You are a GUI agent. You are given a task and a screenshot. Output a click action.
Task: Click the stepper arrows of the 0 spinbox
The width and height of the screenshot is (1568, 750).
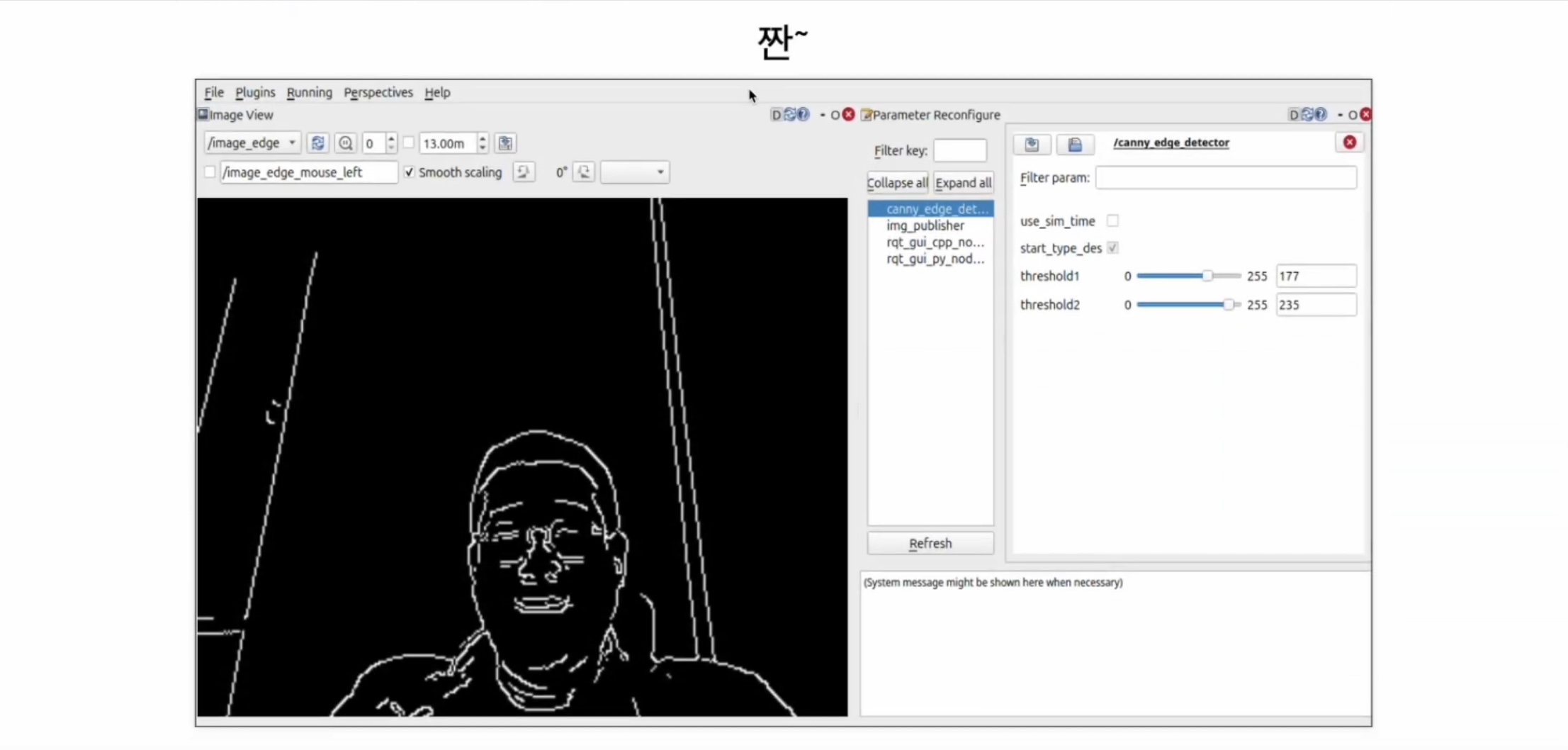click(x=391, y=143)
